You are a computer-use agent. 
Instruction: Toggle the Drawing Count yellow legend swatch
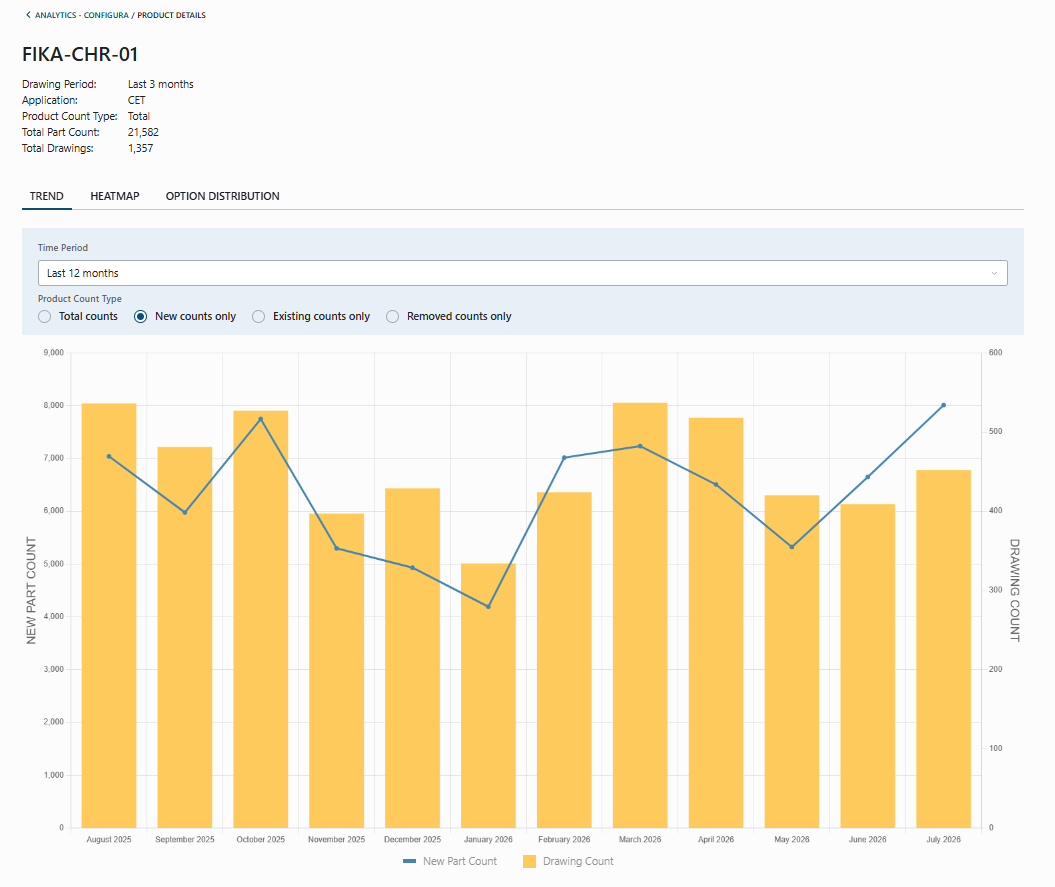[x=530, y=861]
